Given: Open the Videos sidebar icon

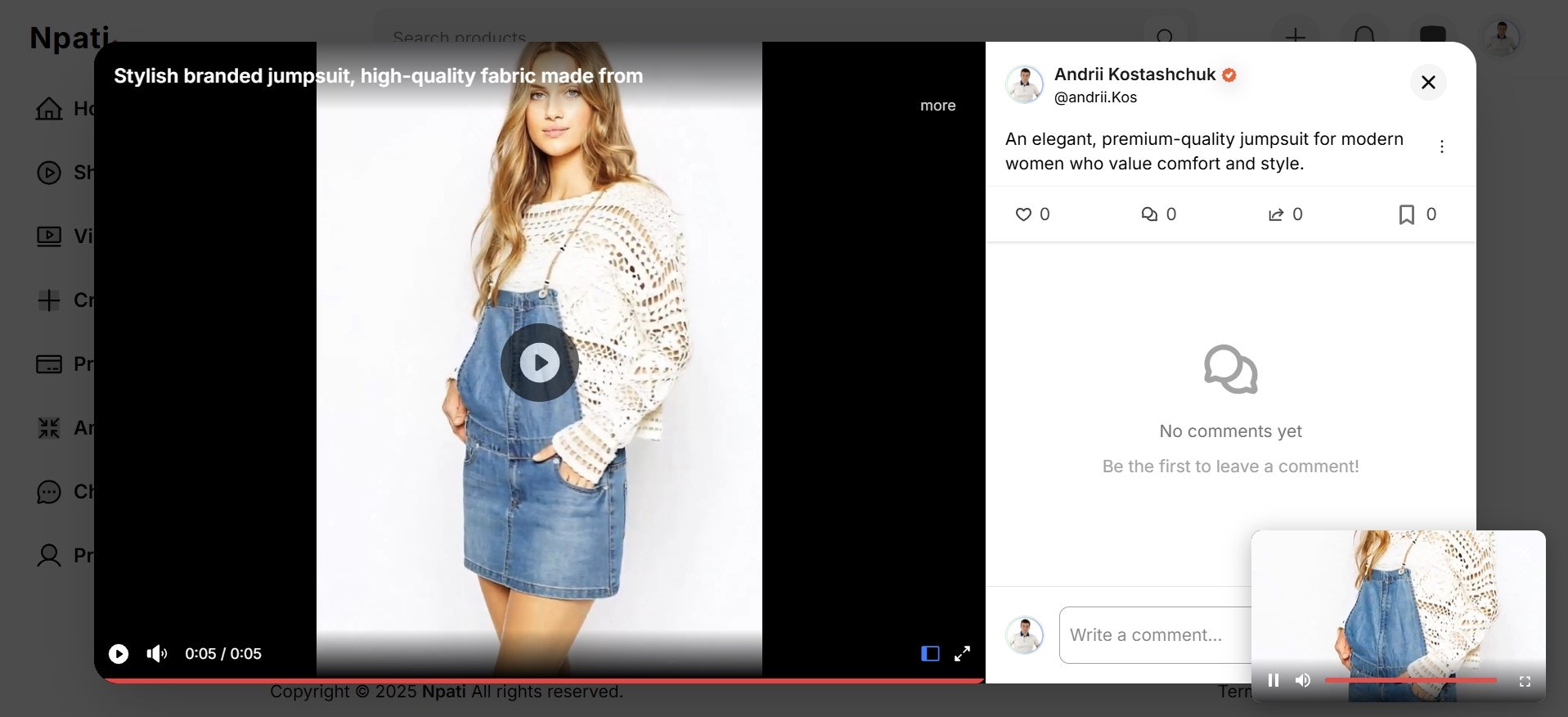Looking at the screenshot, I should pyautogui.click(x=49, y=237).
